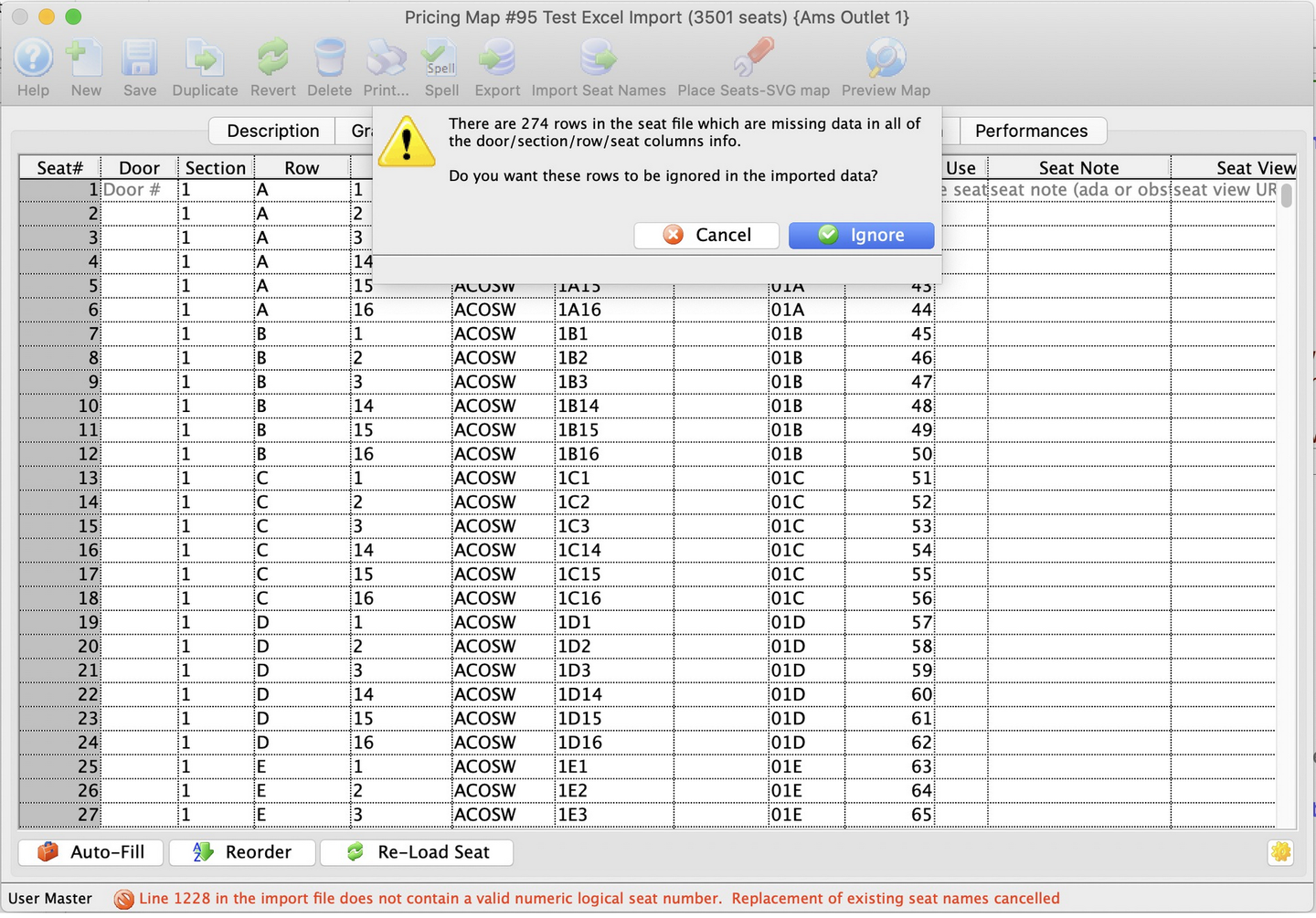The image size is (1316, 918).
Task: Click row number 12 in Seat# column
Action: click(x=59, y=454)
